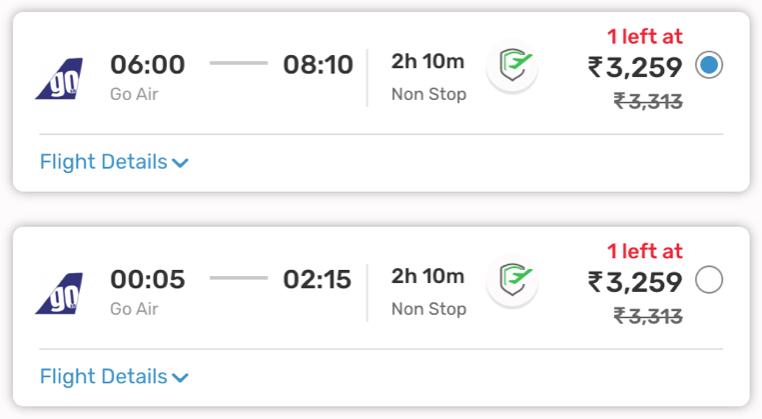Click the 08:10 arrival time
This screenshot has height=419, width=762.
pos(318,65)
